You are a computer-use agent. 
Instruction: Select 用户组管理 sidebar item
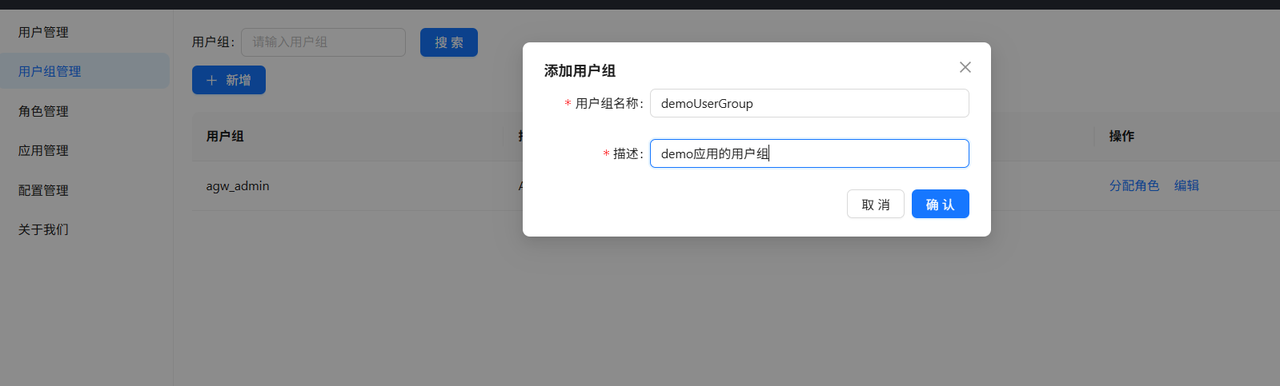pos(49,71)
